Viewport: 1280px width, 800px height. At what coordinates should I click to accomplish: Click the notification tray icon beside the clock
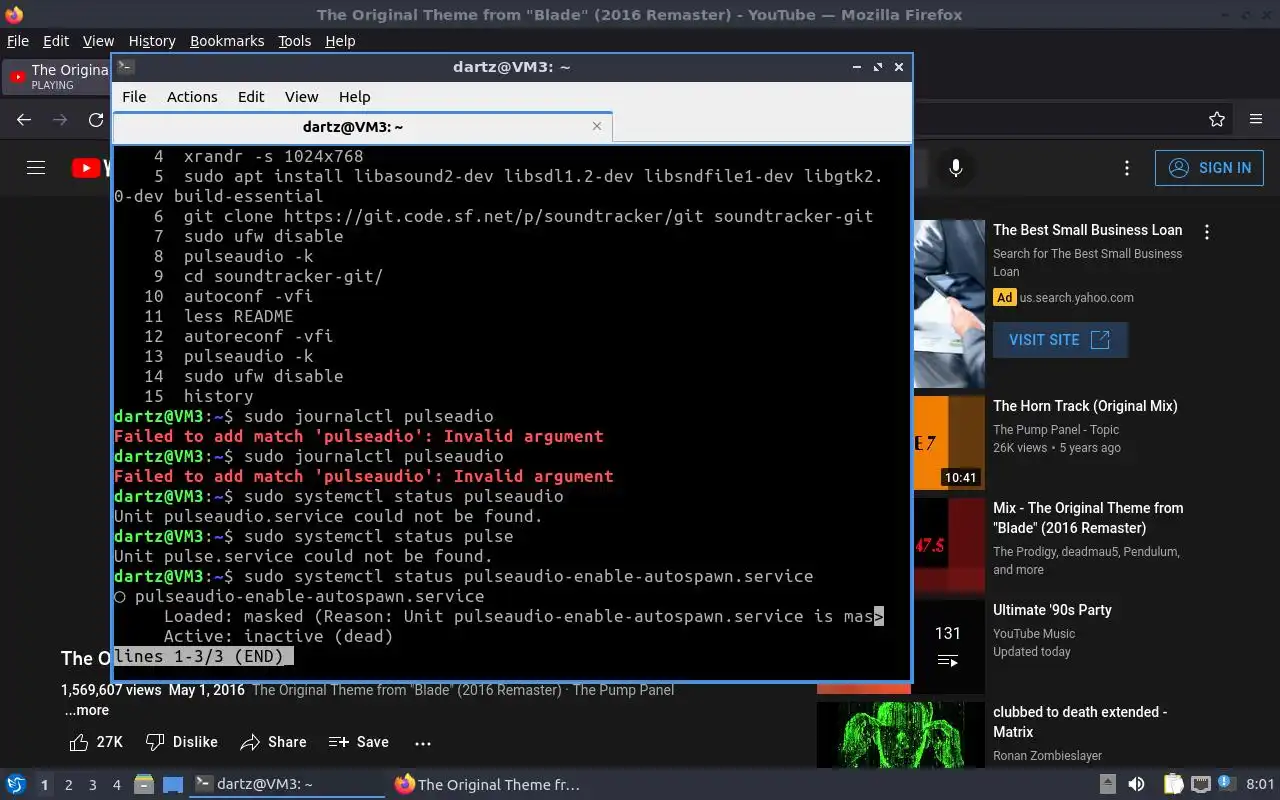pos(1227,784)
